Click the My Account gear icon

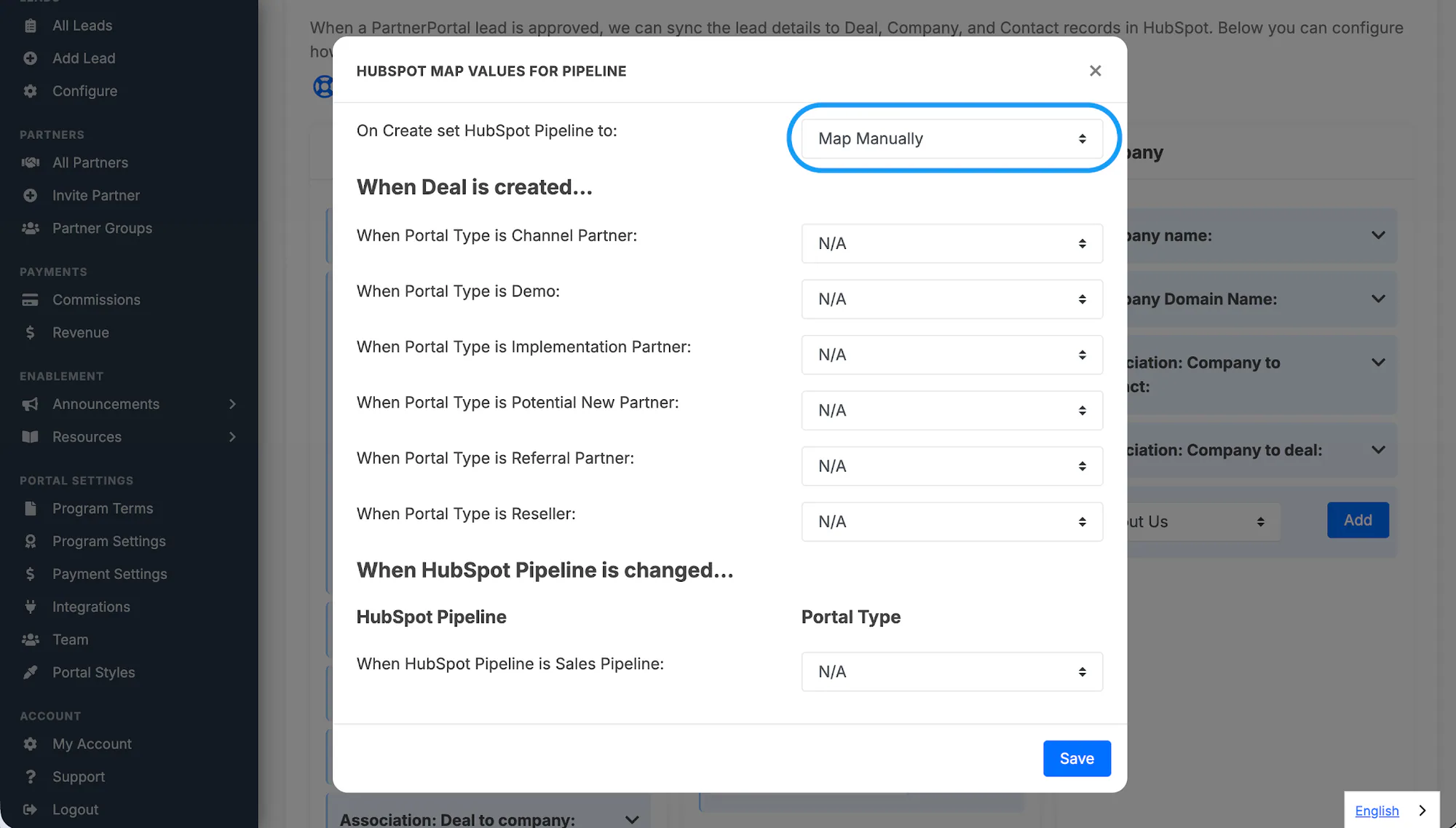pyautogui.click(x=30, y=744)
